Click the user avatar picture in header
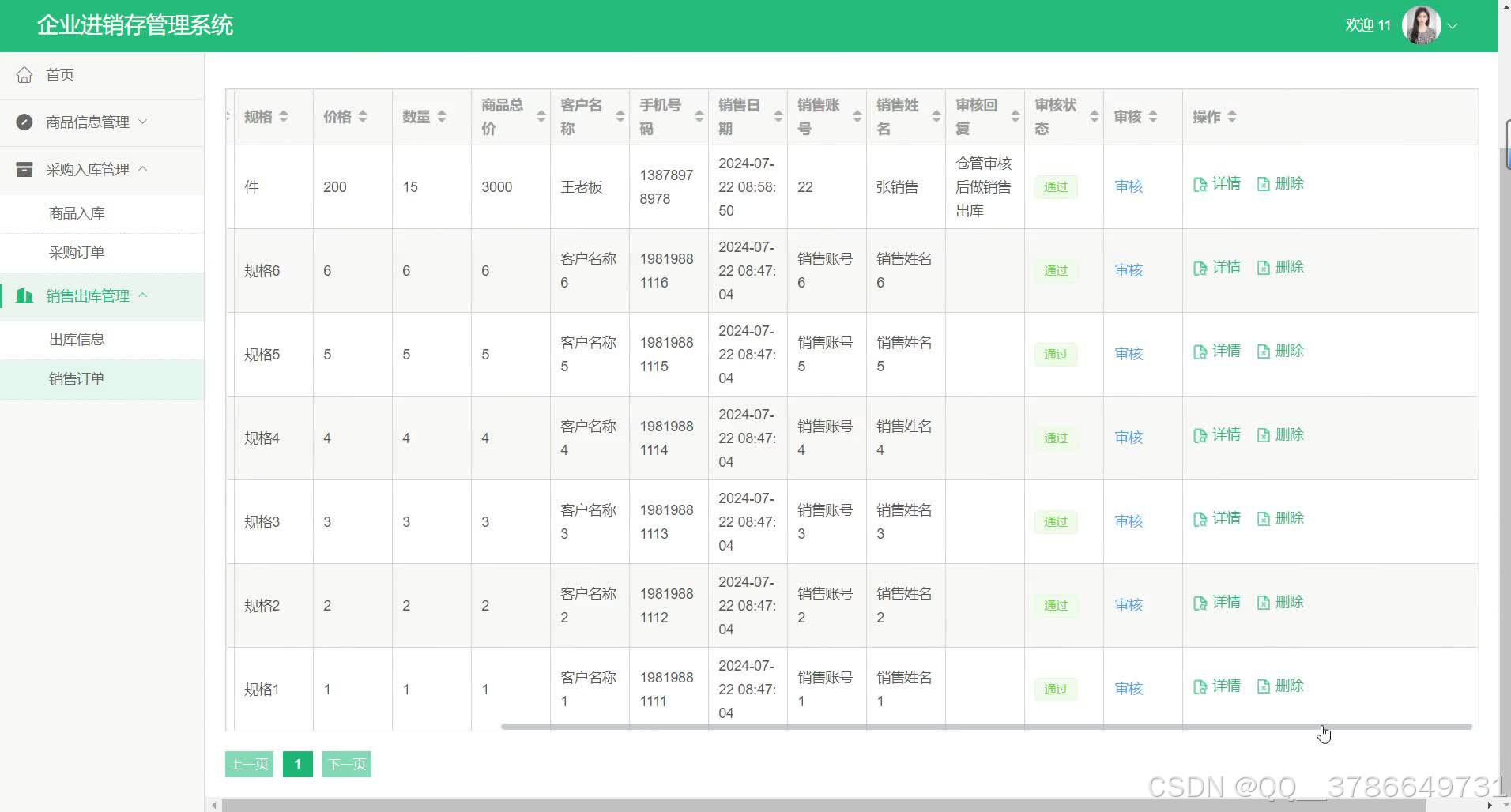Image resolution: width=1511 pixels, height=812 pixels. coord(1421,25)
